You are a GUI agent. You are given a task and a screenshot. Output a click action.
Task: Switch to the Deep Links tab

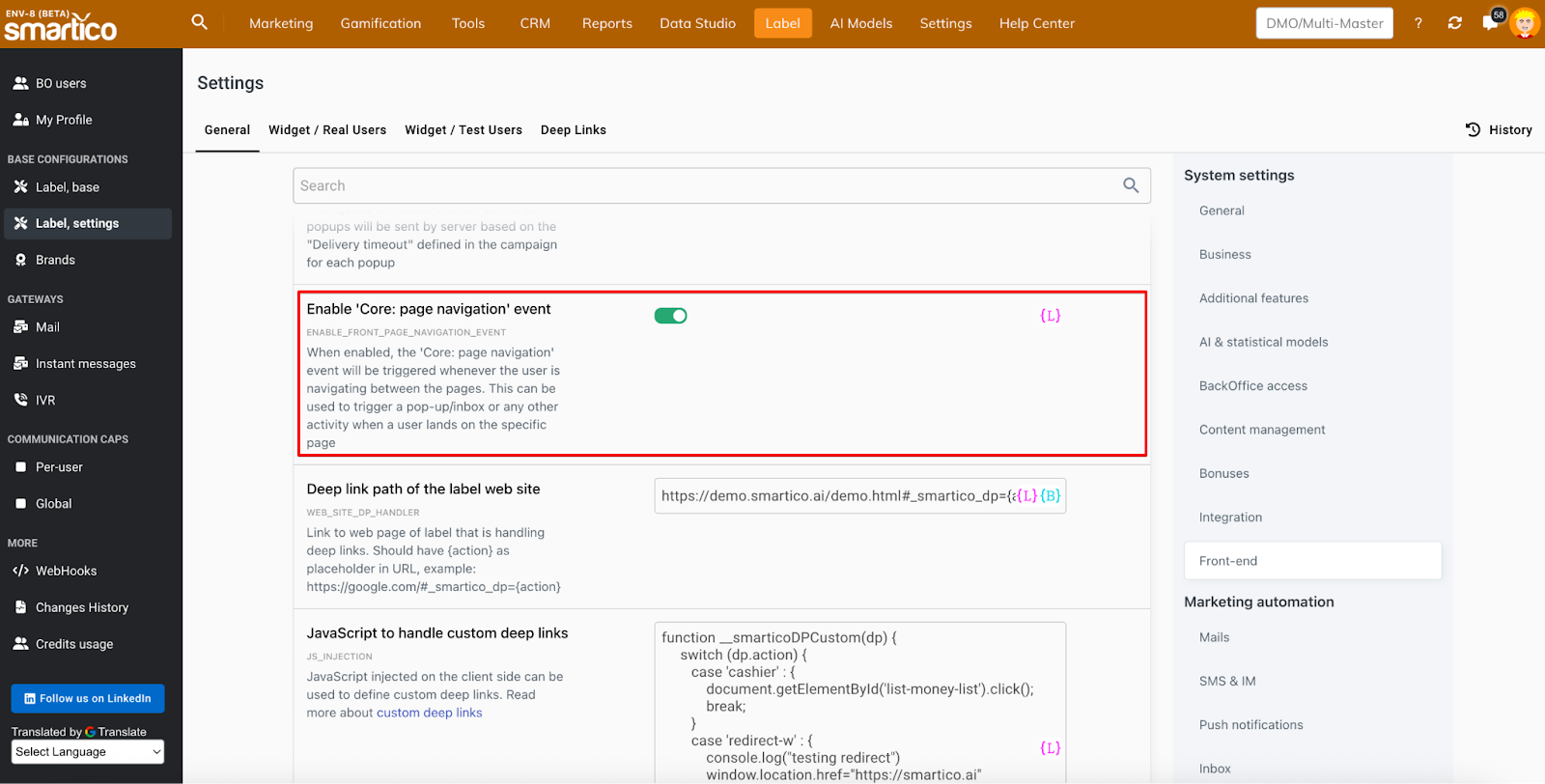[573, 130]
